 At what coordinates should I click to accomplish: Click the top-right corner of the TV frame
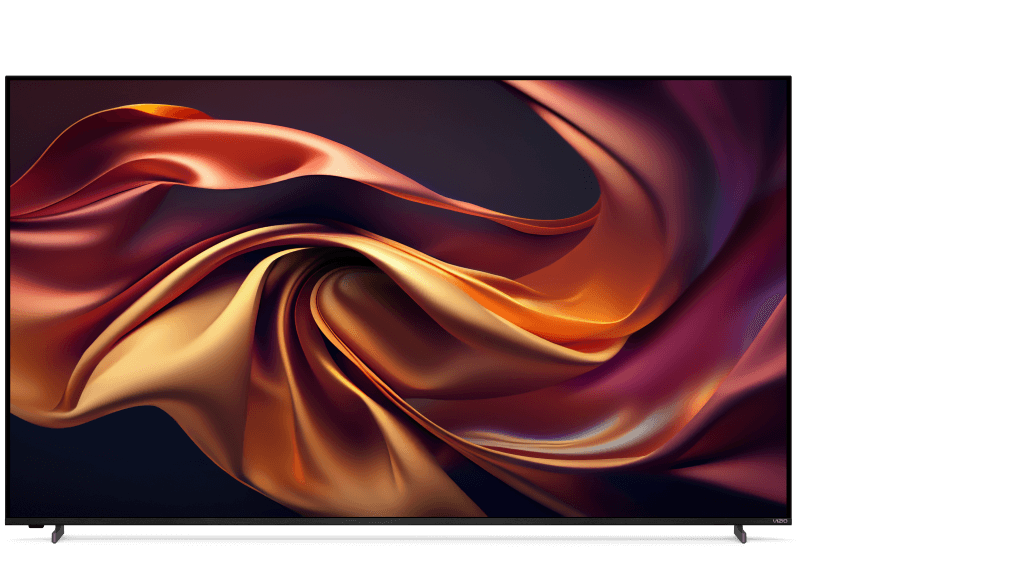[x=788, y=78]
